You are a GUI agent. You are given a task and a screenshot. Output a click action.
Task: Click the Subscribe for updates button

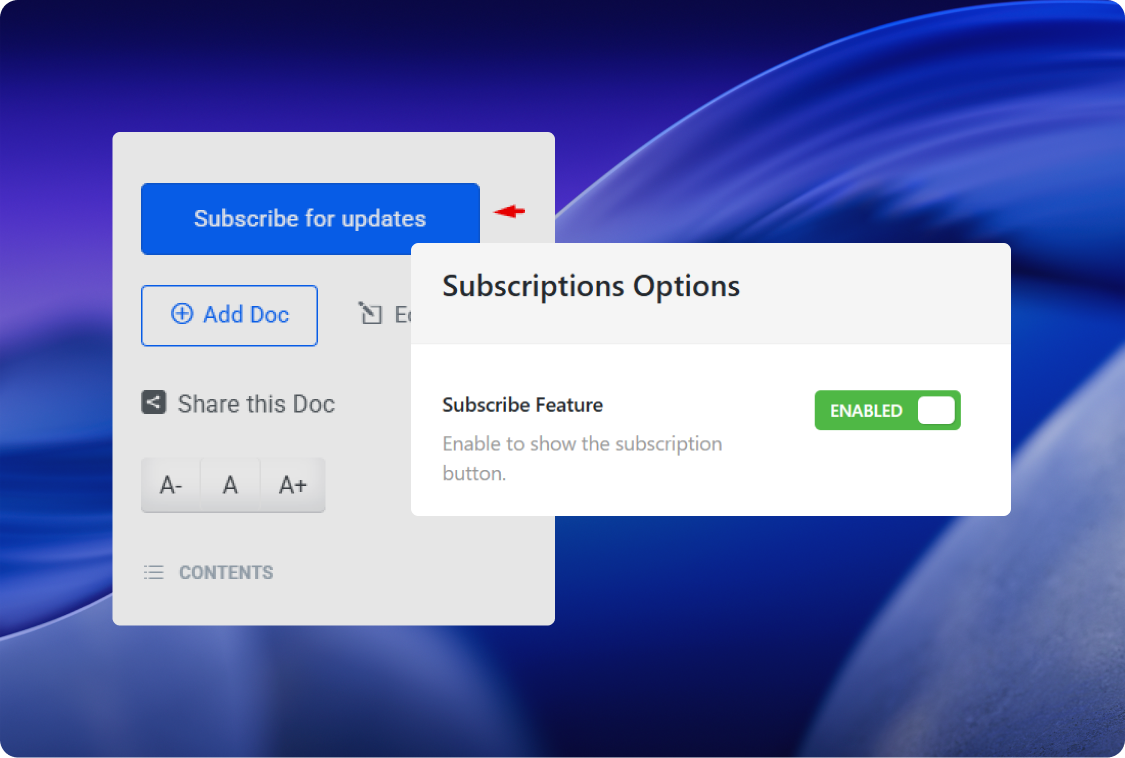coord(310,219)
